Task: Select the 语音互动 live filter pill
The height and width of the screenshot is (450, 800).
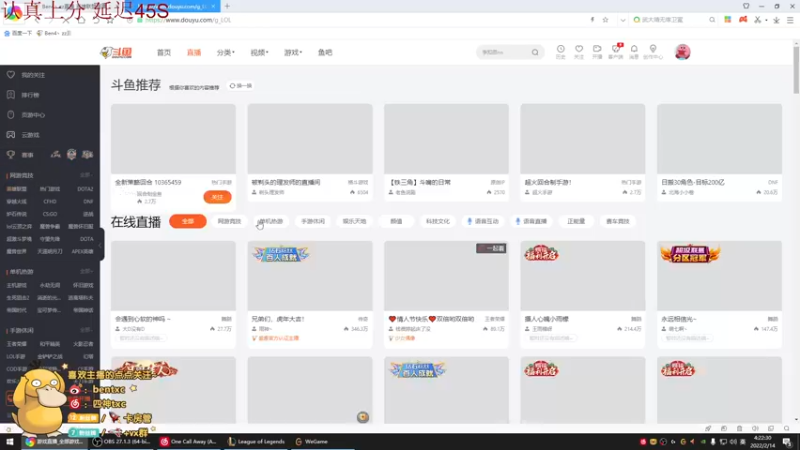Action: 483,221
